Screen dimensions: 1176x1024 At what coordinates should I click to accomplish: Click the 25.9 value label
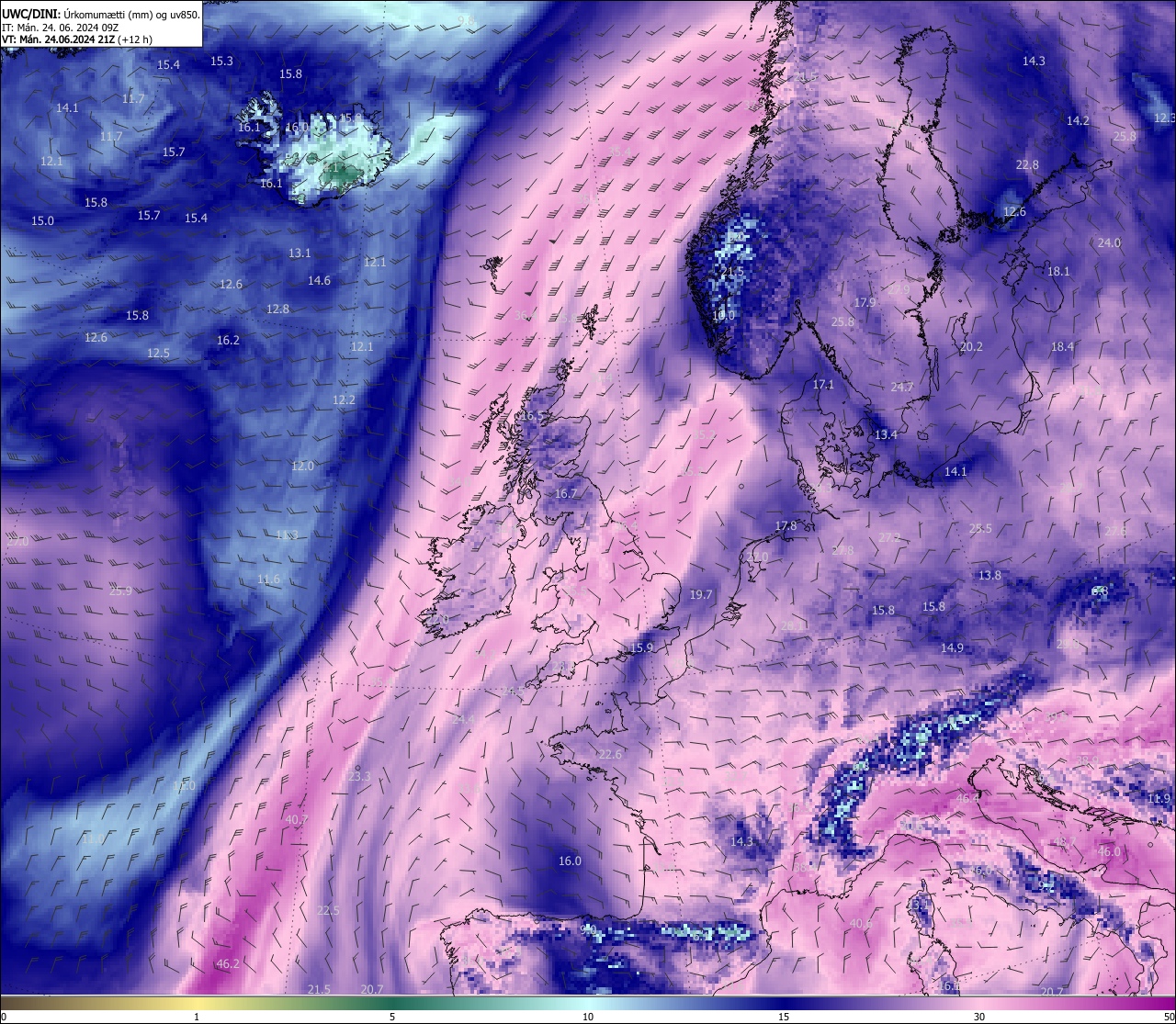click(120, 591)
